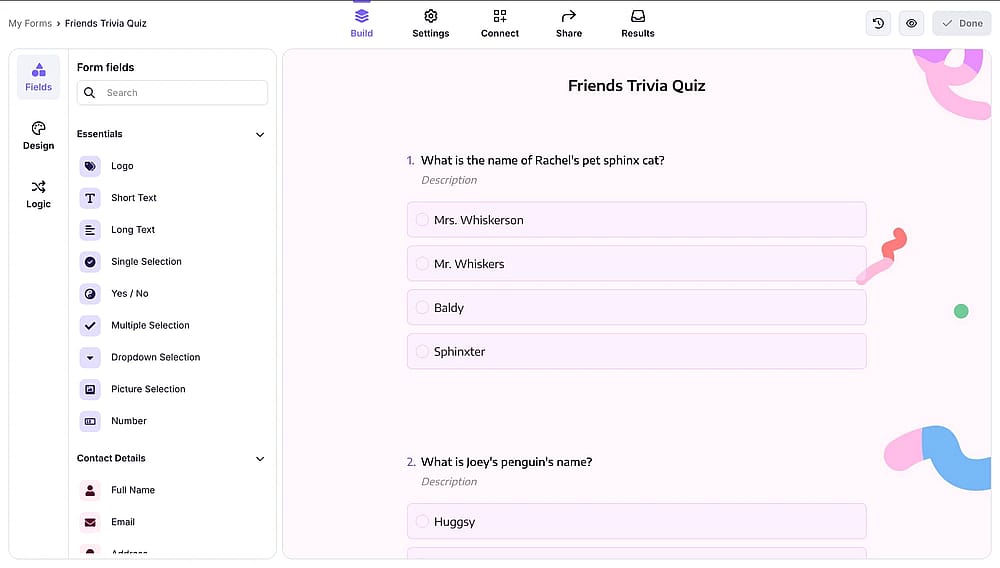Click the Yes / No field icon
The height and width of the screenshot is (568, 1000).
[x=90, y=293]
